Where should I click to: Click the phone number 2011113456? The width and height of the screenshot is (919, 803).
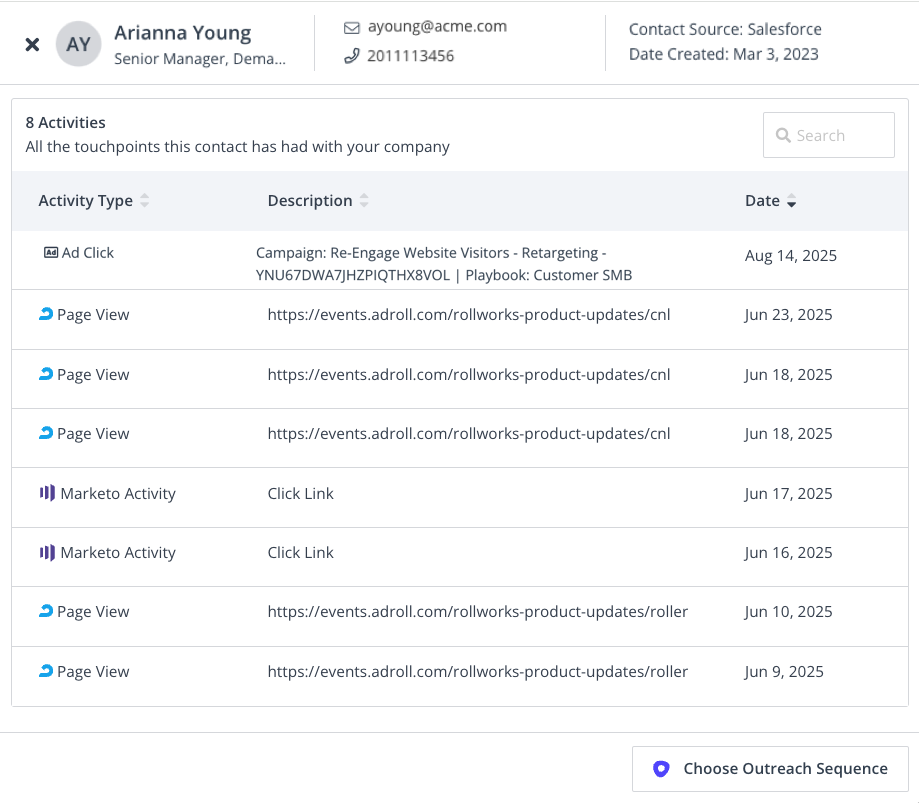(410, 55)
